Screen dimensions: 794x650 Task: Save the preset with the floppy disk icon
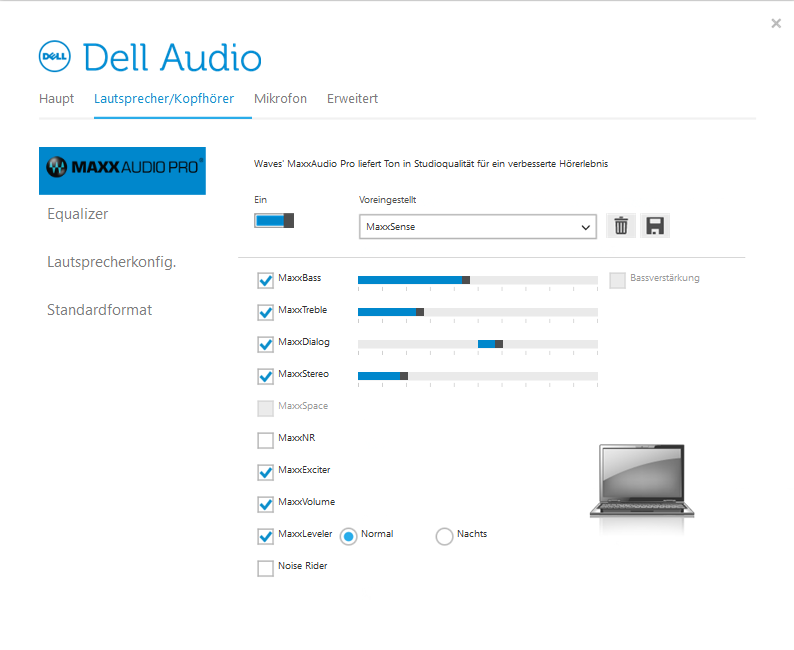pyautogui.click(x=655, y=226)
